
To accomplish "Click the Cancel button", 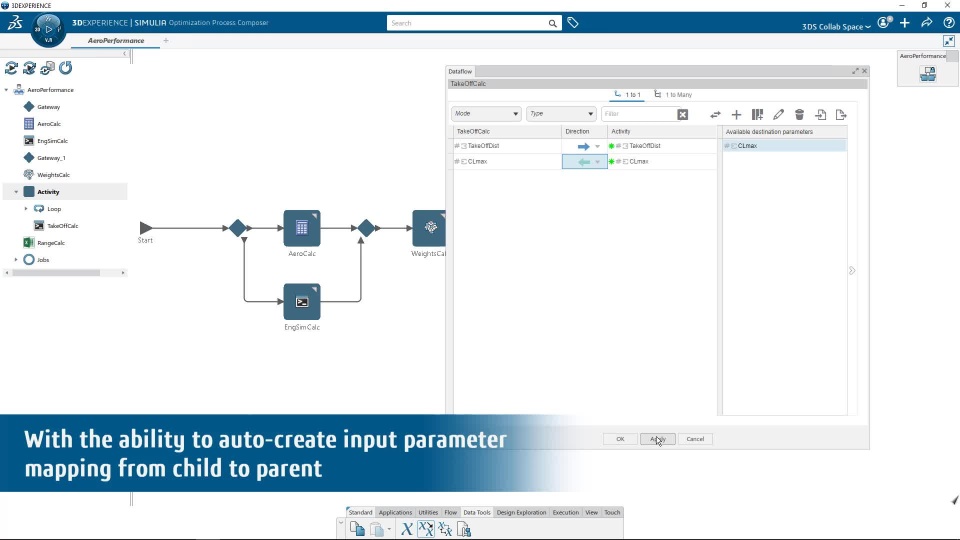I will 695,439.
